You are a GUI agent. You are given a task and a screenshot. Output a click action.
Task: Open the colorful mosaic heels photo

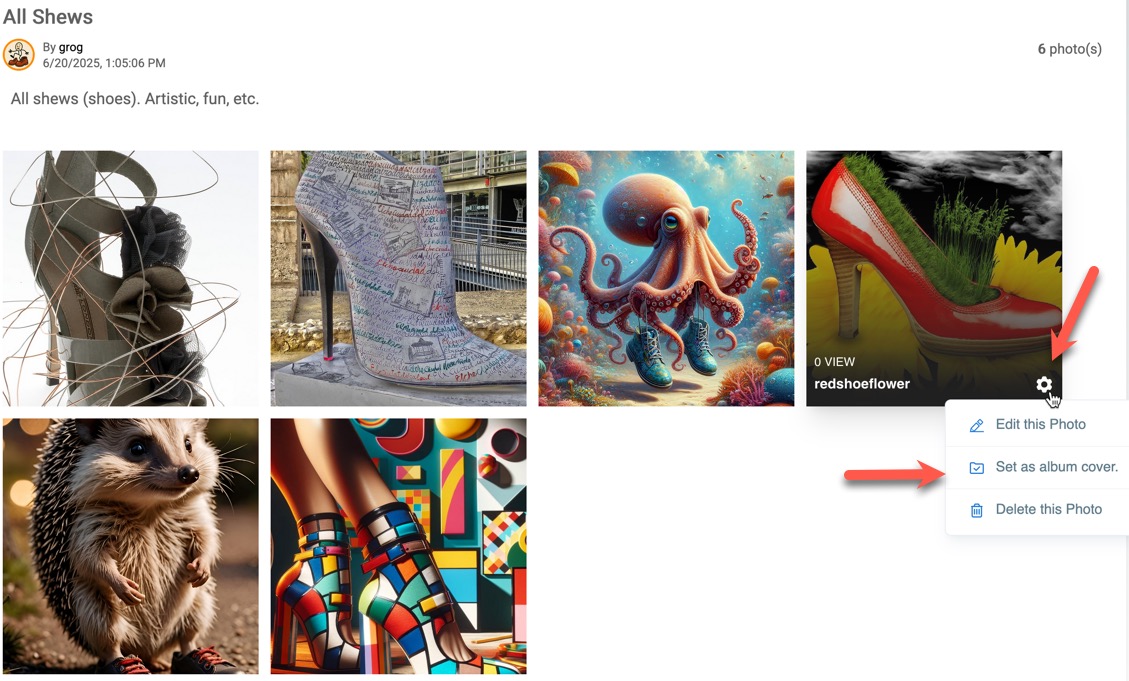(x=398, y=546)
